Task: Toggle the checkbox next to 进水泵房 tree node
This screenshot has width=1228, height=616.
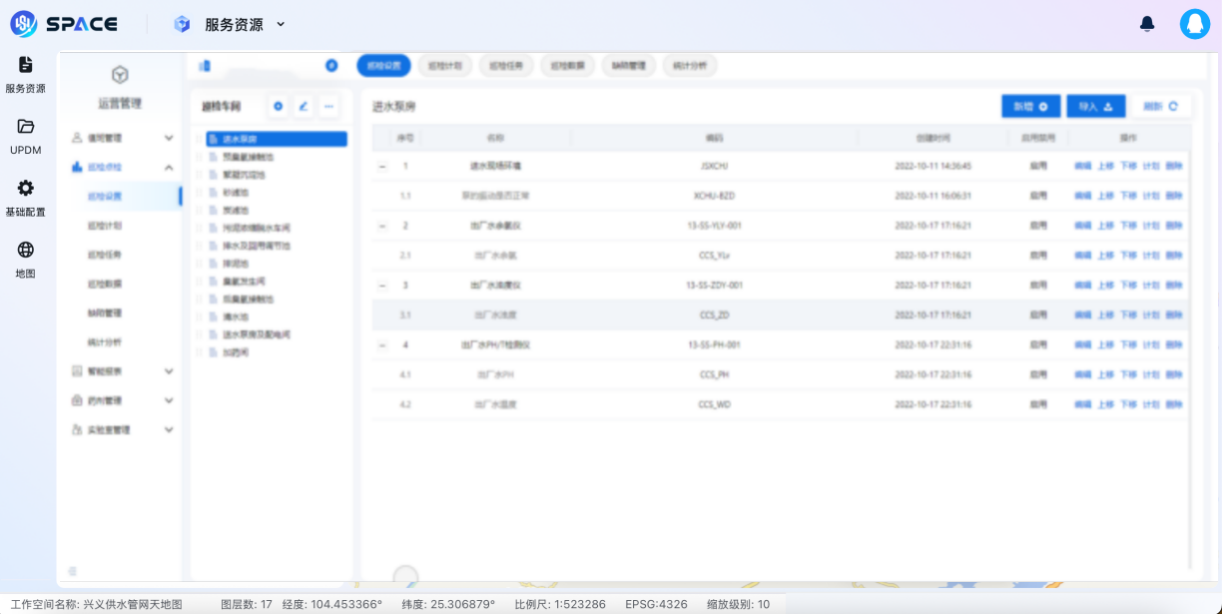Action: tap(198, 138)
